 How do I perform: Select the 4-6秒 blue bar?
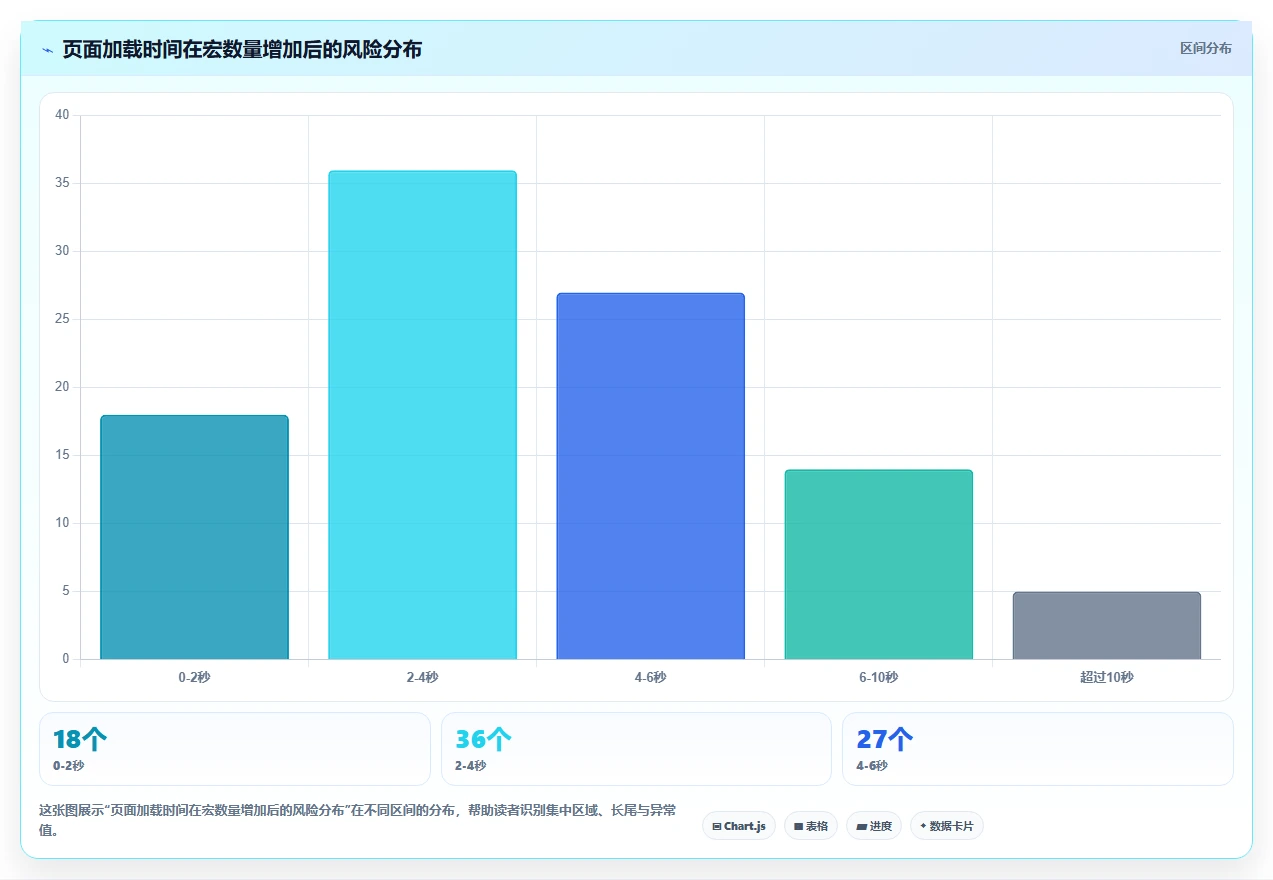650,476
